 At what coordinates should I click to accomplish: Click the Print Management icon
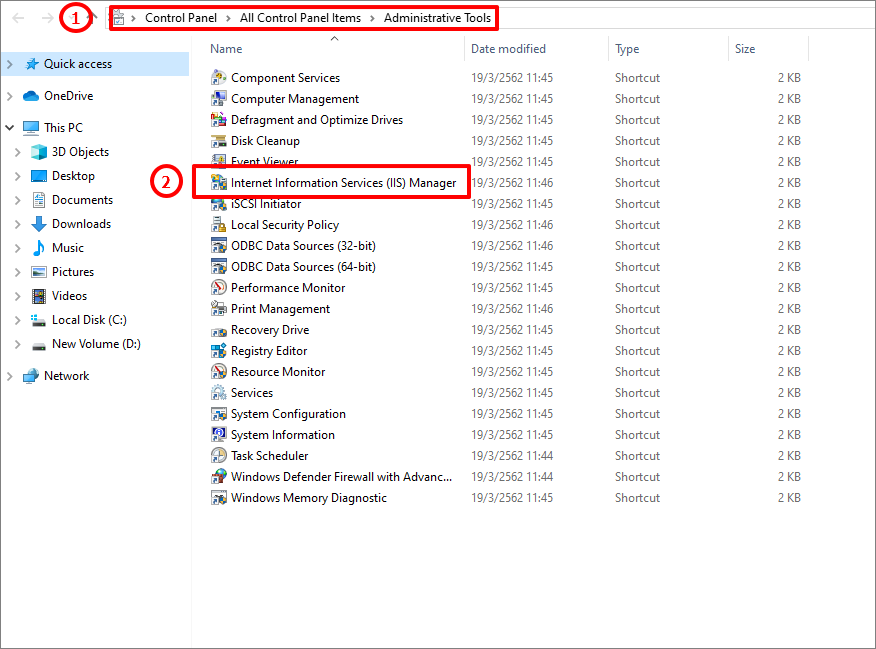pyautogui.click(x=218, y=309)
